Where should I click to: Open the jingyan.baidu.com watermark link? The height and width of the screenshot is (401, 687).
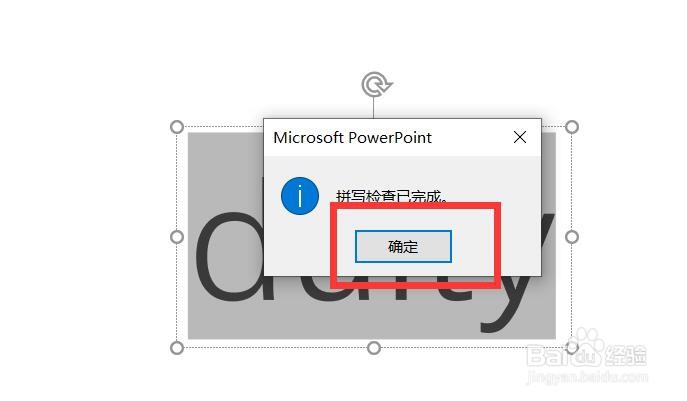click(x=587, y=376)
